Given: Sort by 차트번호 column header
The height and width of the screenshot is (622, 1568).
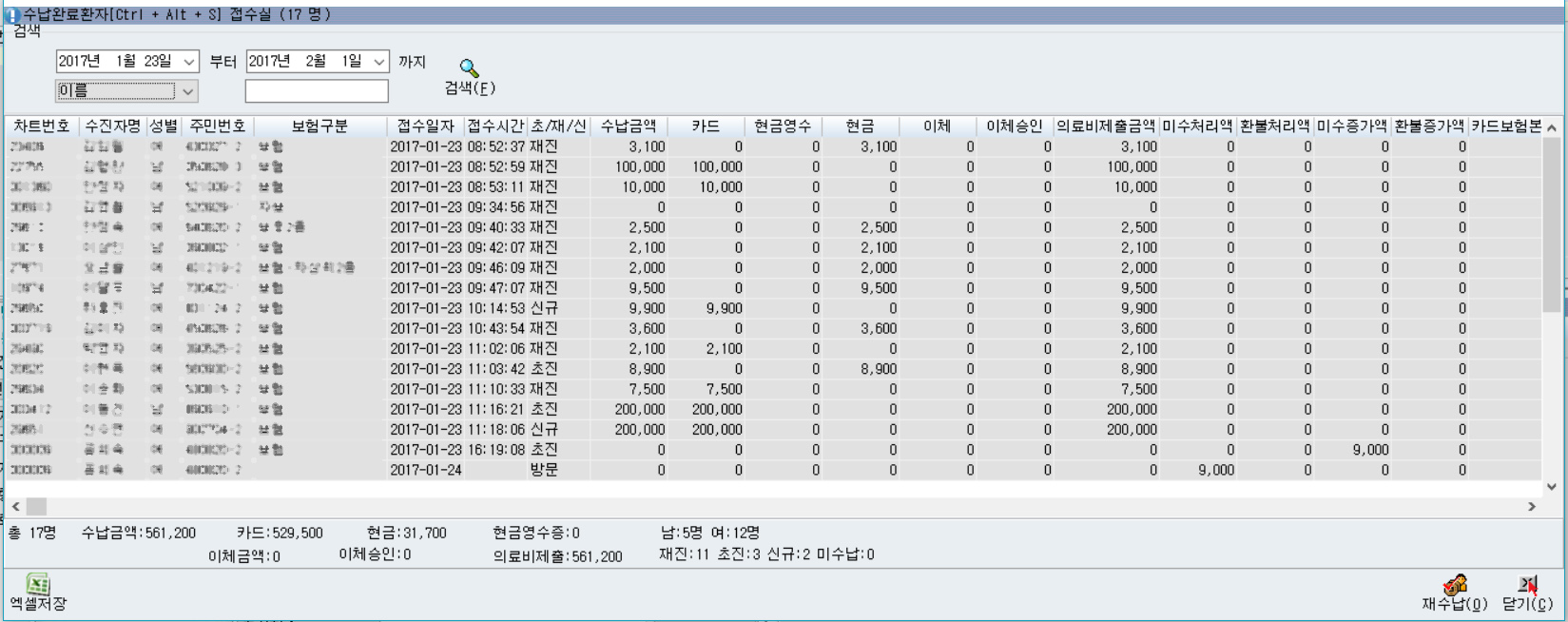Looking at the screenshot, I should point(42,126).
